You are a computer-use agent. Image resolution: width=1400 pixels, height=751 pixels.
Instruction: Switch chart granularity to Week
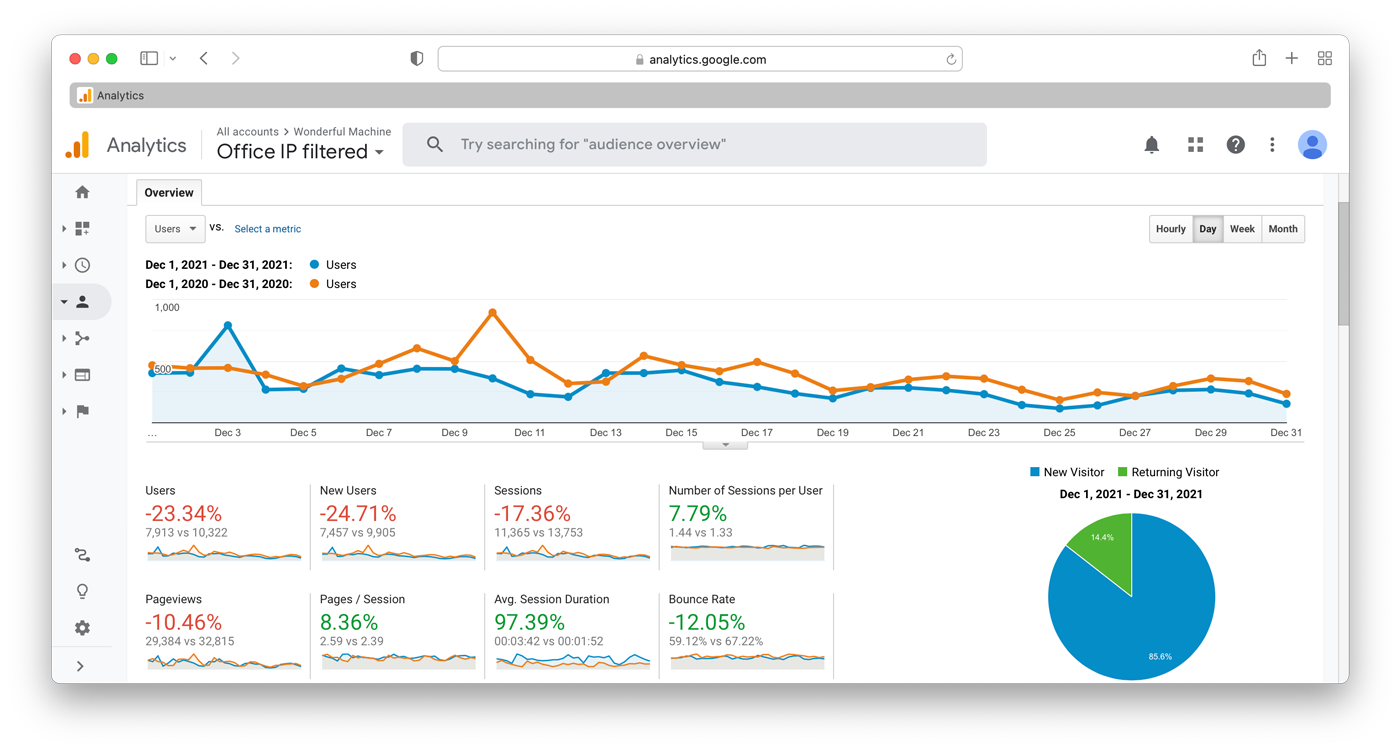[x=1242, y=229]
